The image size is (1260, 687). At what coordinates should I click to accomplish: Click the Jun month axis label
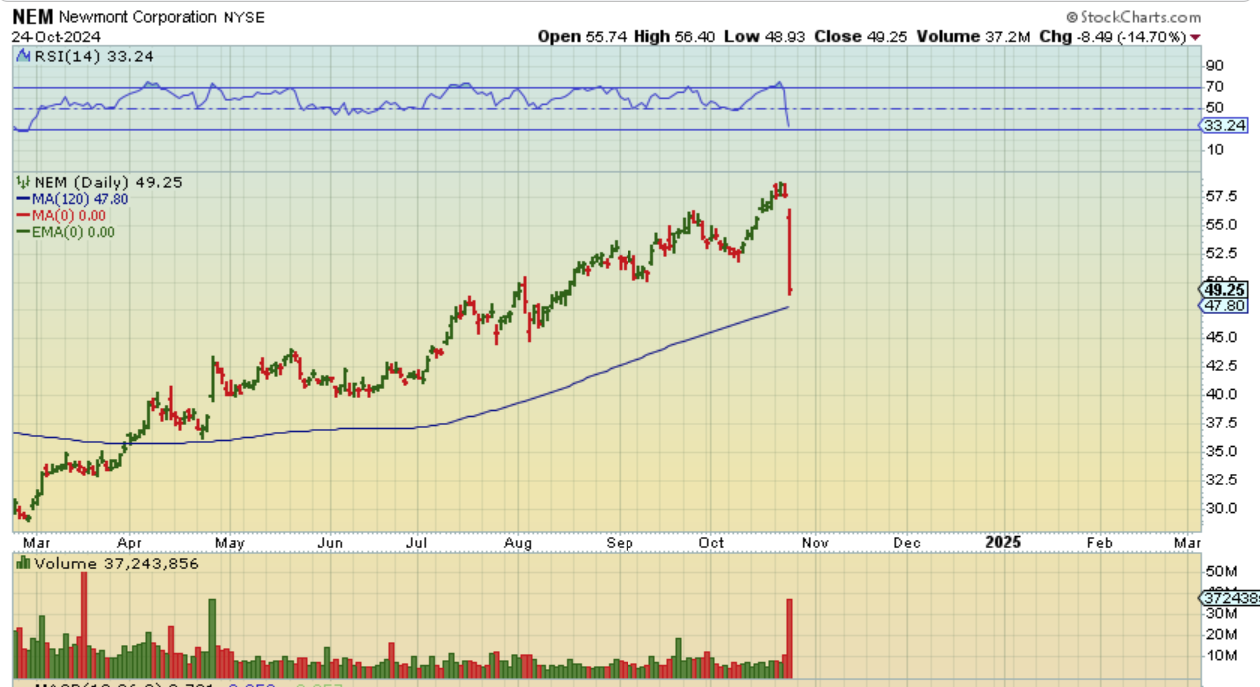(x=330, y=542)
